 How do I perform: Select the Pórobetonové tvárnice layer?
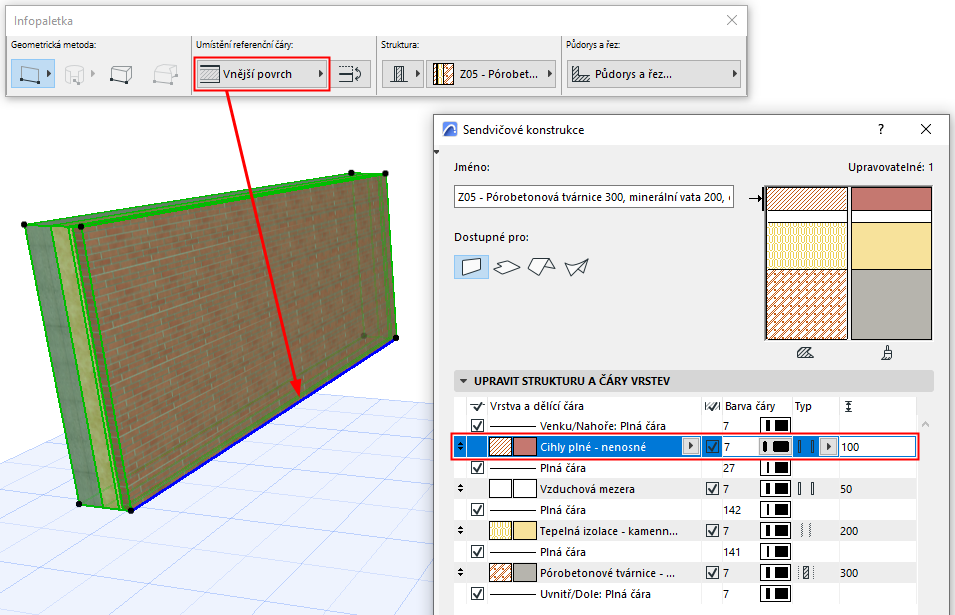(685, 572)
